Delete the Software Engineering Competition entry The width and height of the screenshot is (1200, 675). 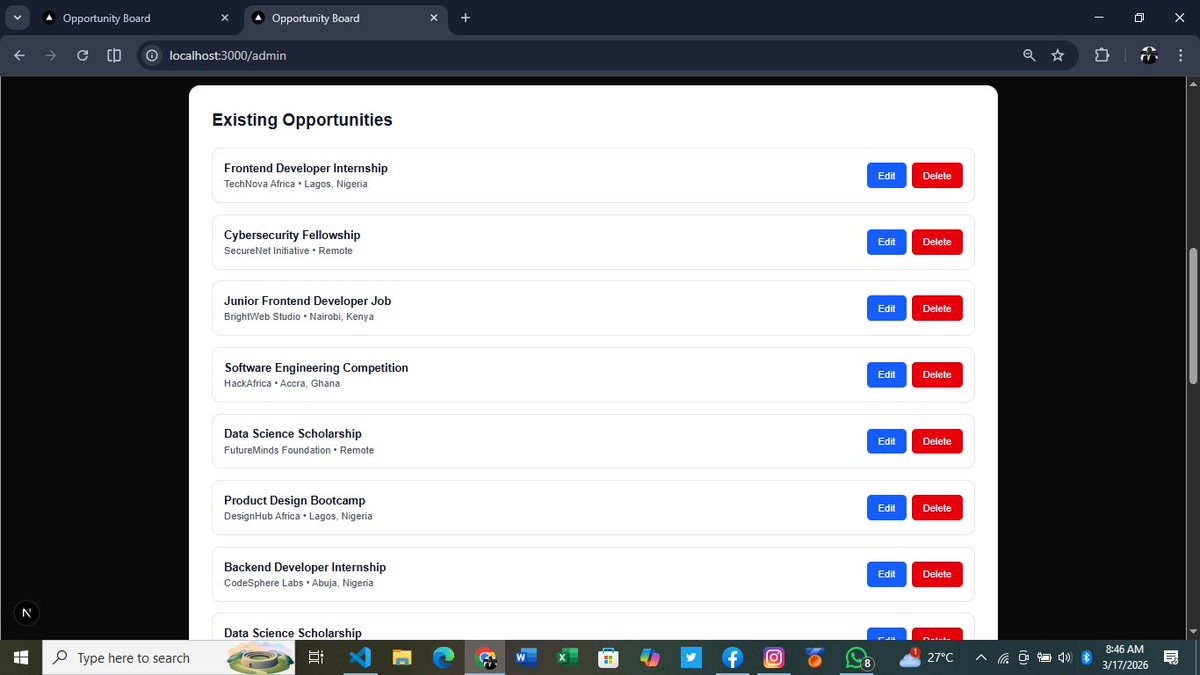point(937,375)
